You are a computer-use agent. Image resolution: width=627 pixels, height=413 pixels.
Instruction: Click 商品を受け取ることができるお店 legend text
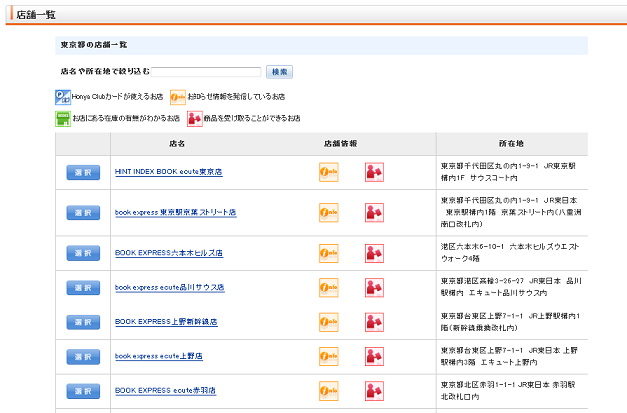pos(252,118)
